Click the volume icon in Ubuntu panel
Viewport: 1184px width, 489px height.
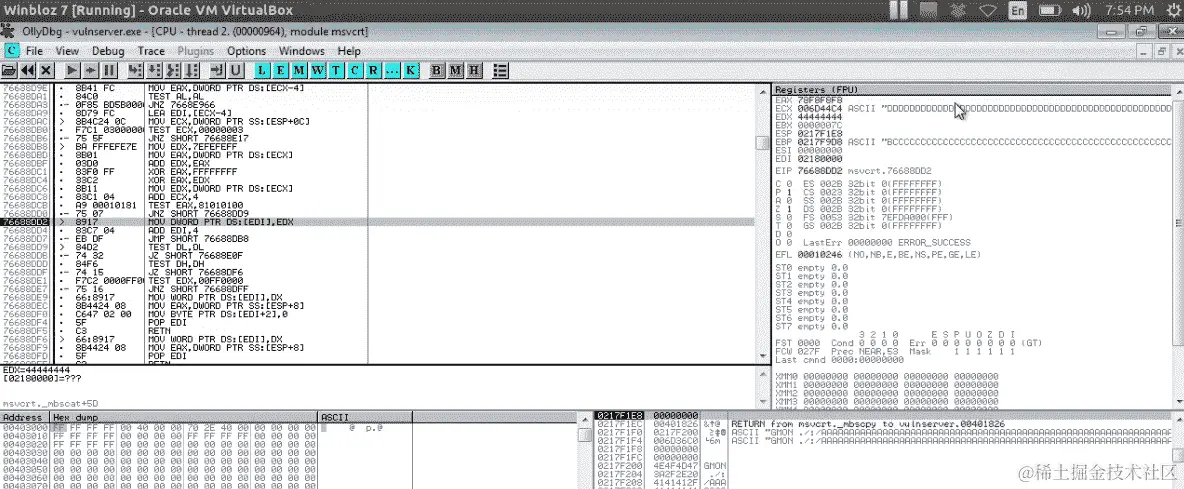click(x=1081, y=11)
